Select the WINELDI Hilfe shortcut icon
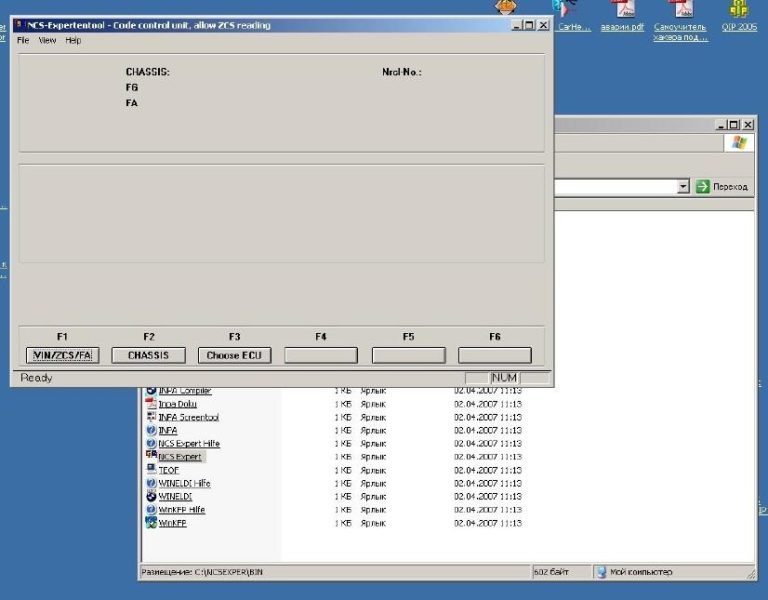 151,483
